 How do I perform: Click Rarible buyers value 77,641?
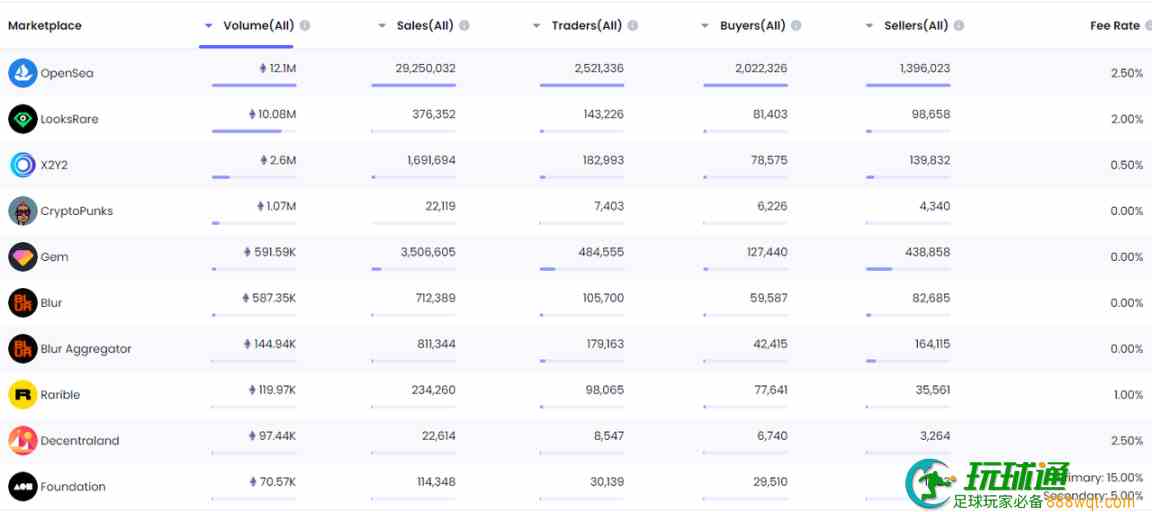tap(770, 389)
